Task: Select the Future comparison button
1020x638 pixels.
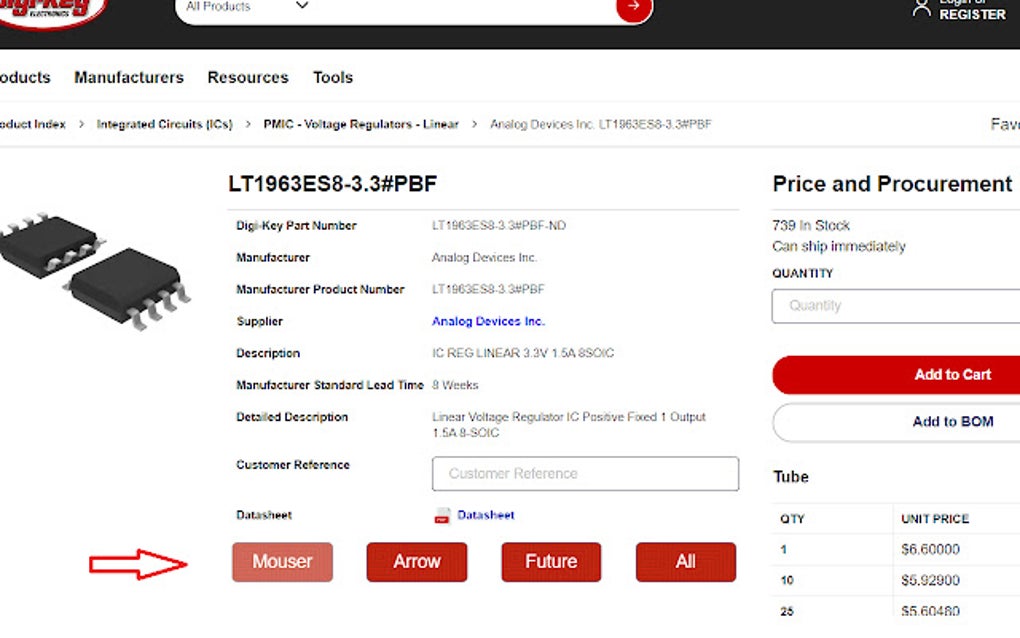Action: point(550,561)
